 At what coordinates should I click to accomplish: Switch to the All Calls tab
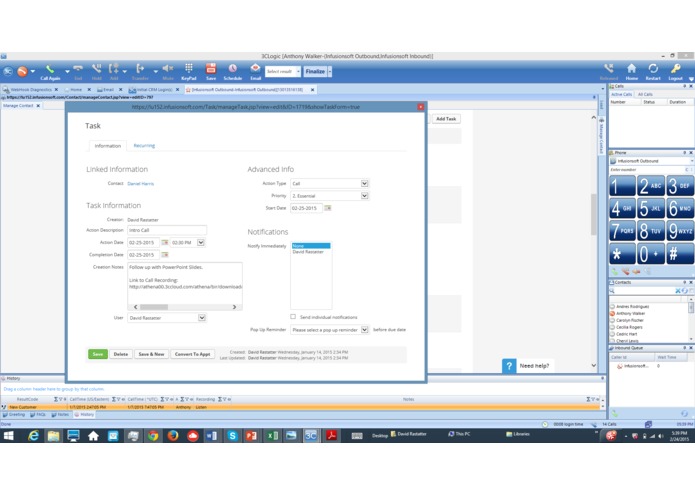[x=645, y=94]
